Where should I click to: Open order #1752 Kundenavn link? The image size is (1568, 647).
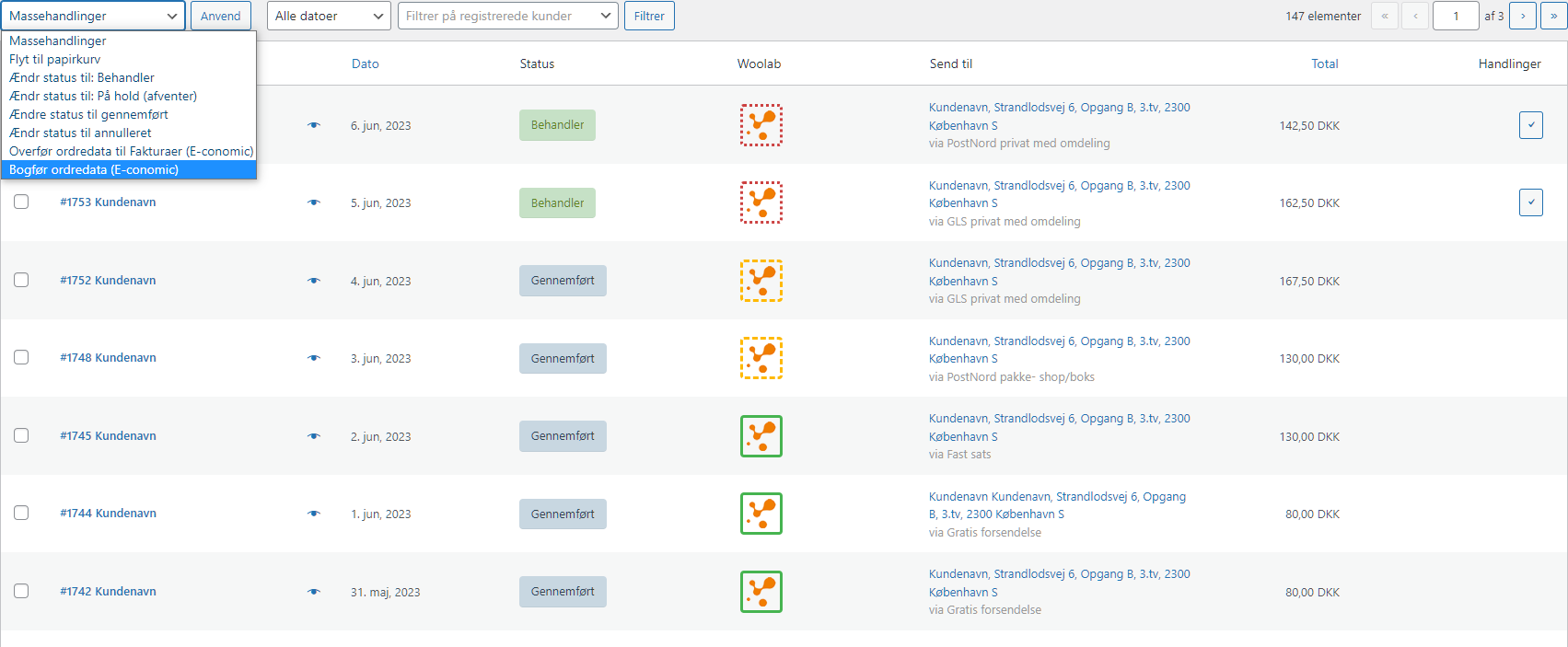tap(108, 280)
